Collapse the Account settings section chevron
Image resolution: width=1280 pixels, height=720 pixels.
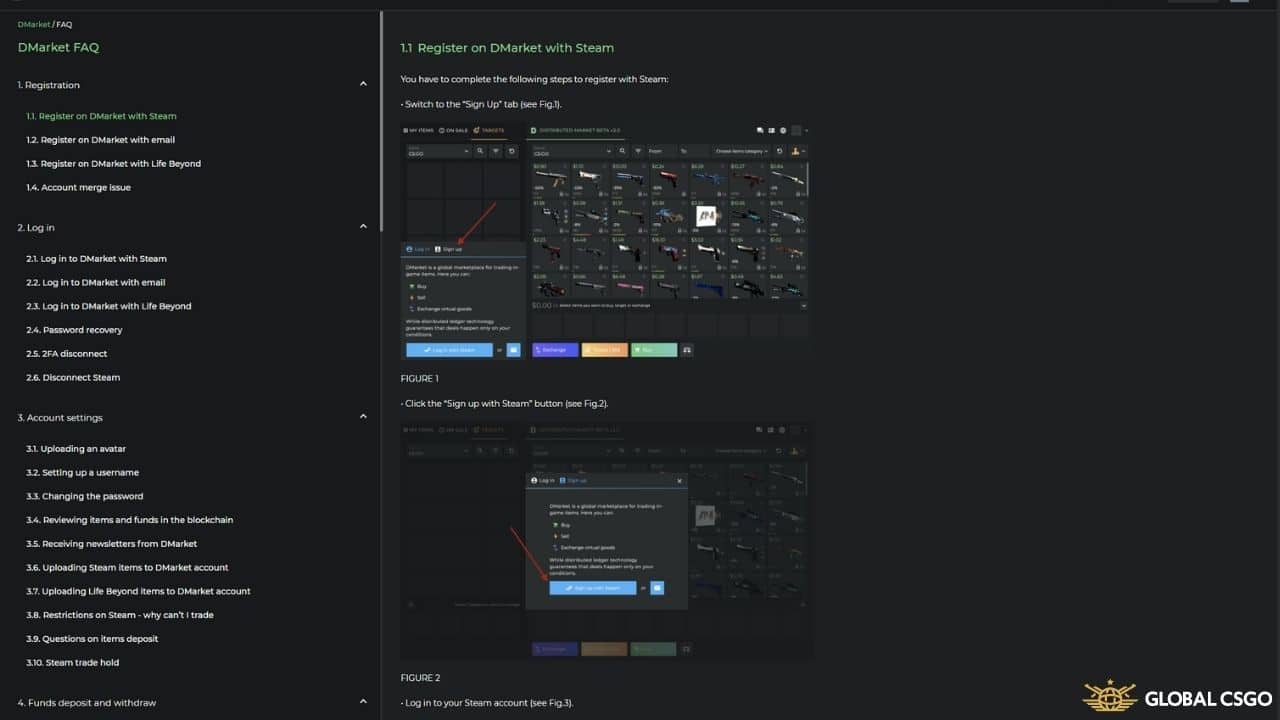click(363, 417)
